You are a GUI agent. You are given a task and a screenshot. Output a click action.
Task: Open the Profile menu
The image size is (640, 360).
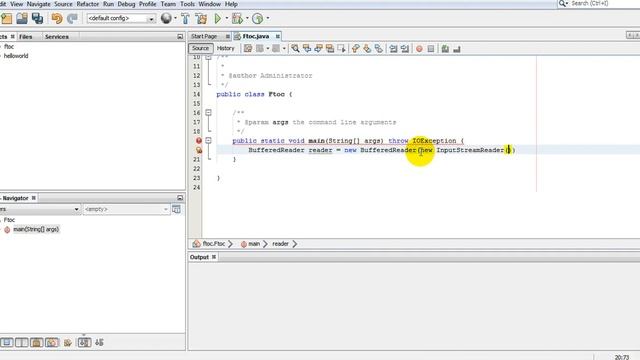148,4
